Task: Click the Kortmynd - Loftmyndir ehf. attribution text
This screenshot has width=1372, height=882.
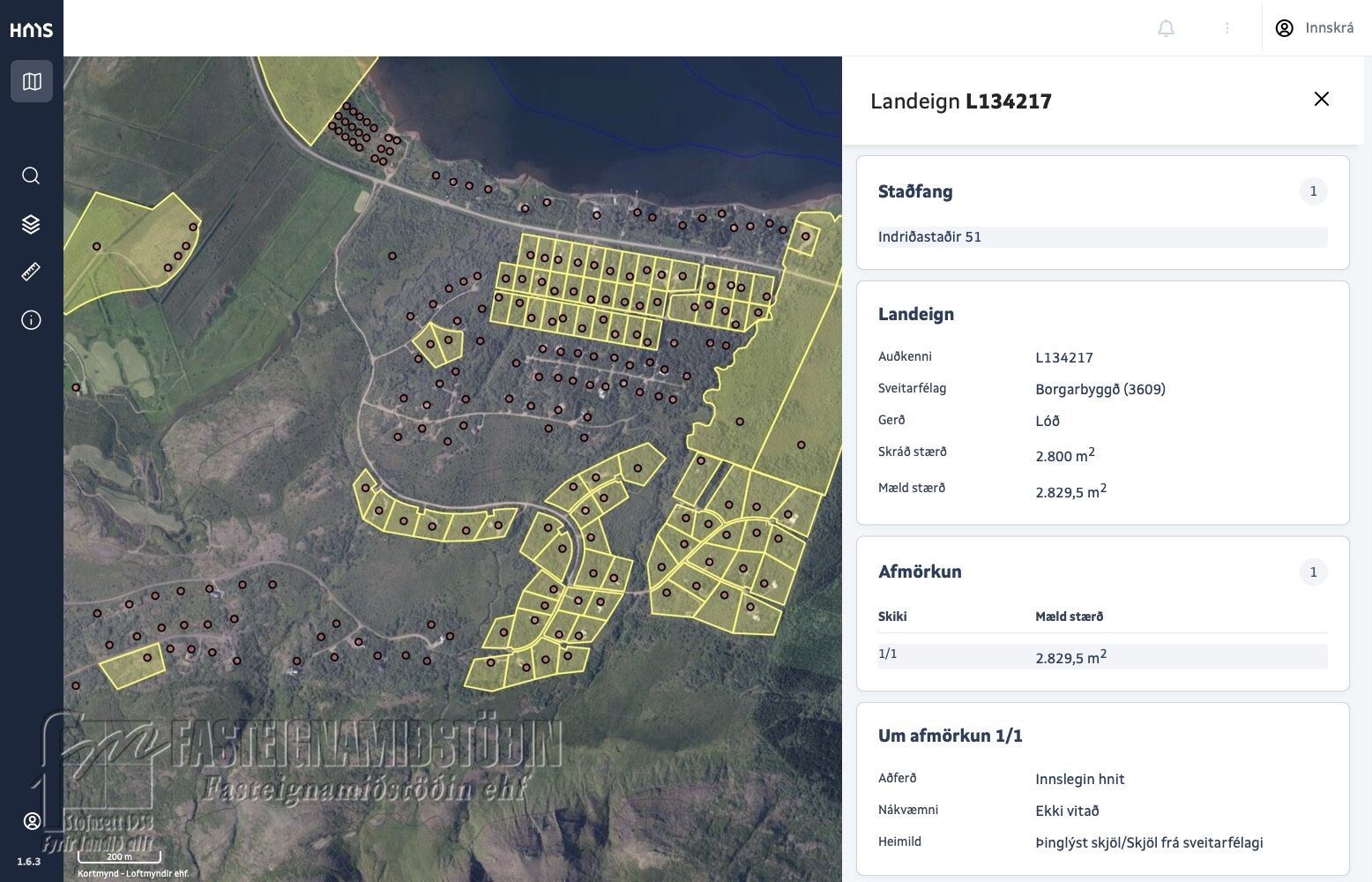Action: [133, 874]
